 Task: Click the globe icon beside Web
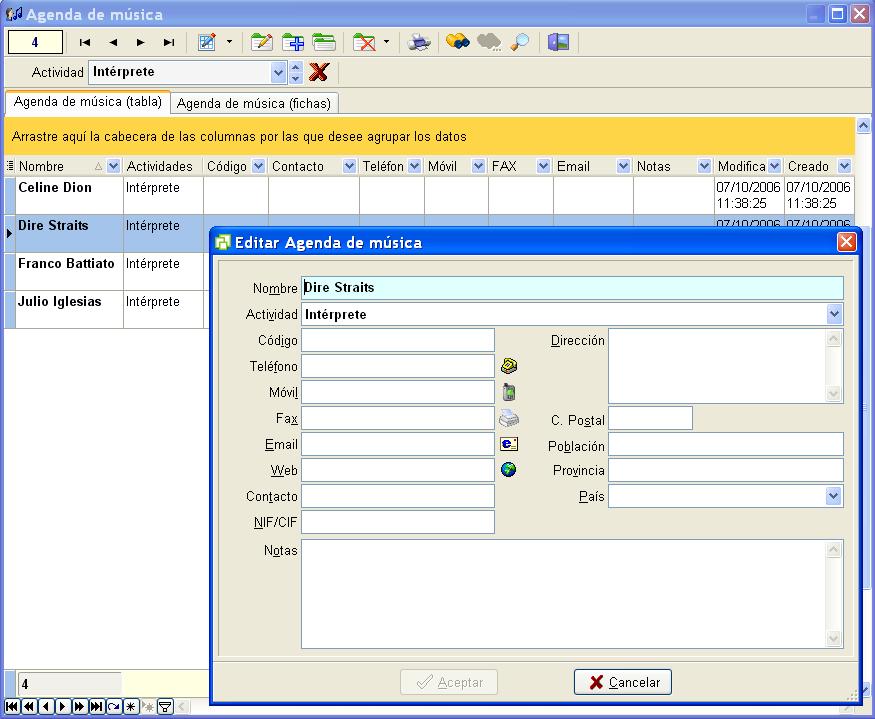508,470
